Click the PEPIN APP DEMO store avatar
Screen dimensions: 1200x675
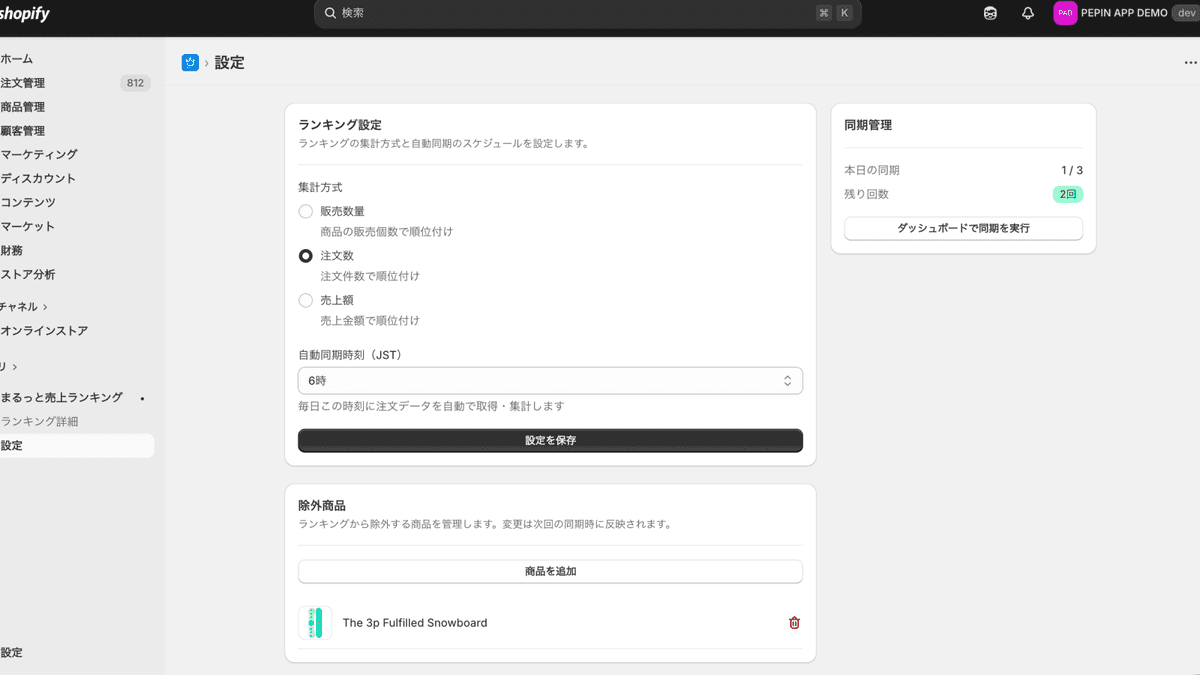[x=1065, y=13]
